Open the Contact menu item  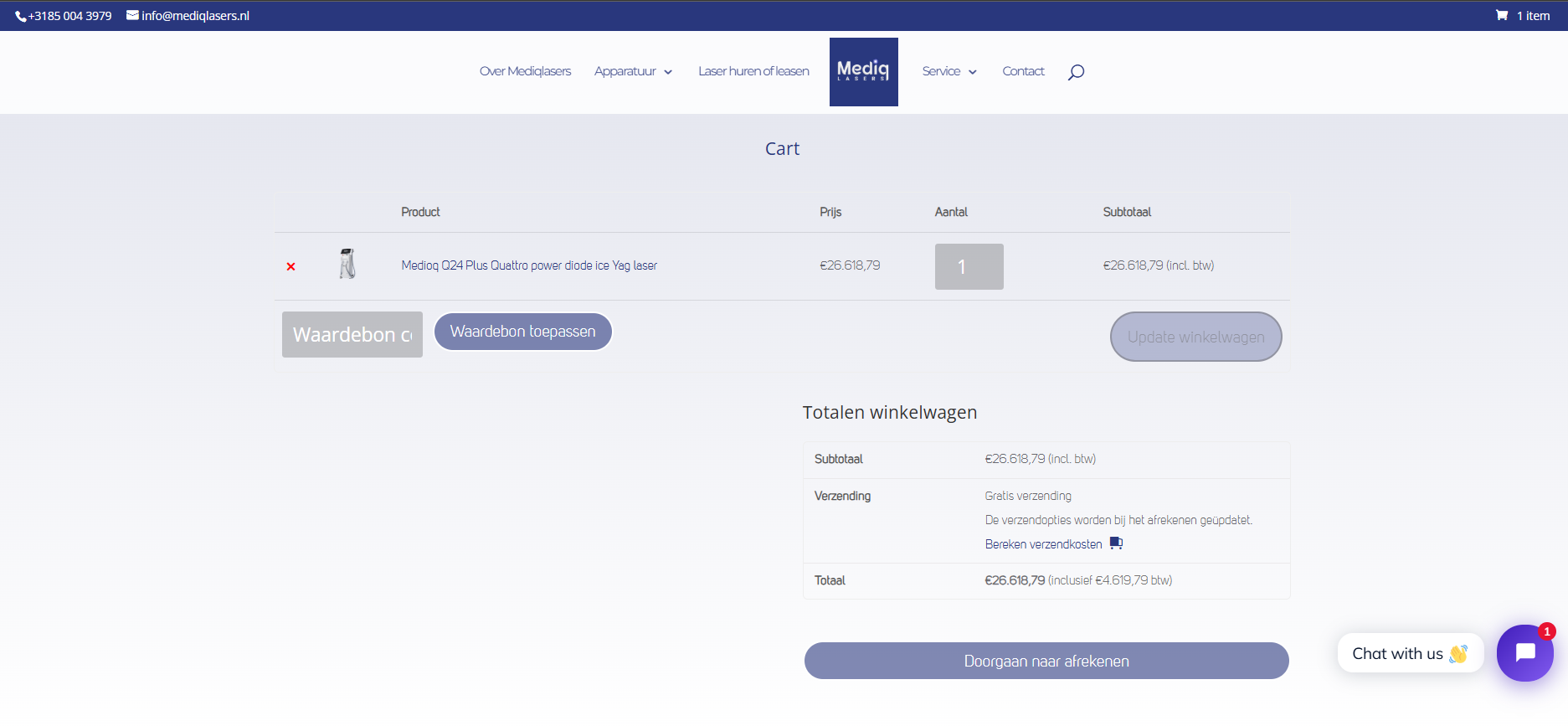pyautogui.click(x=1023, y=71)
